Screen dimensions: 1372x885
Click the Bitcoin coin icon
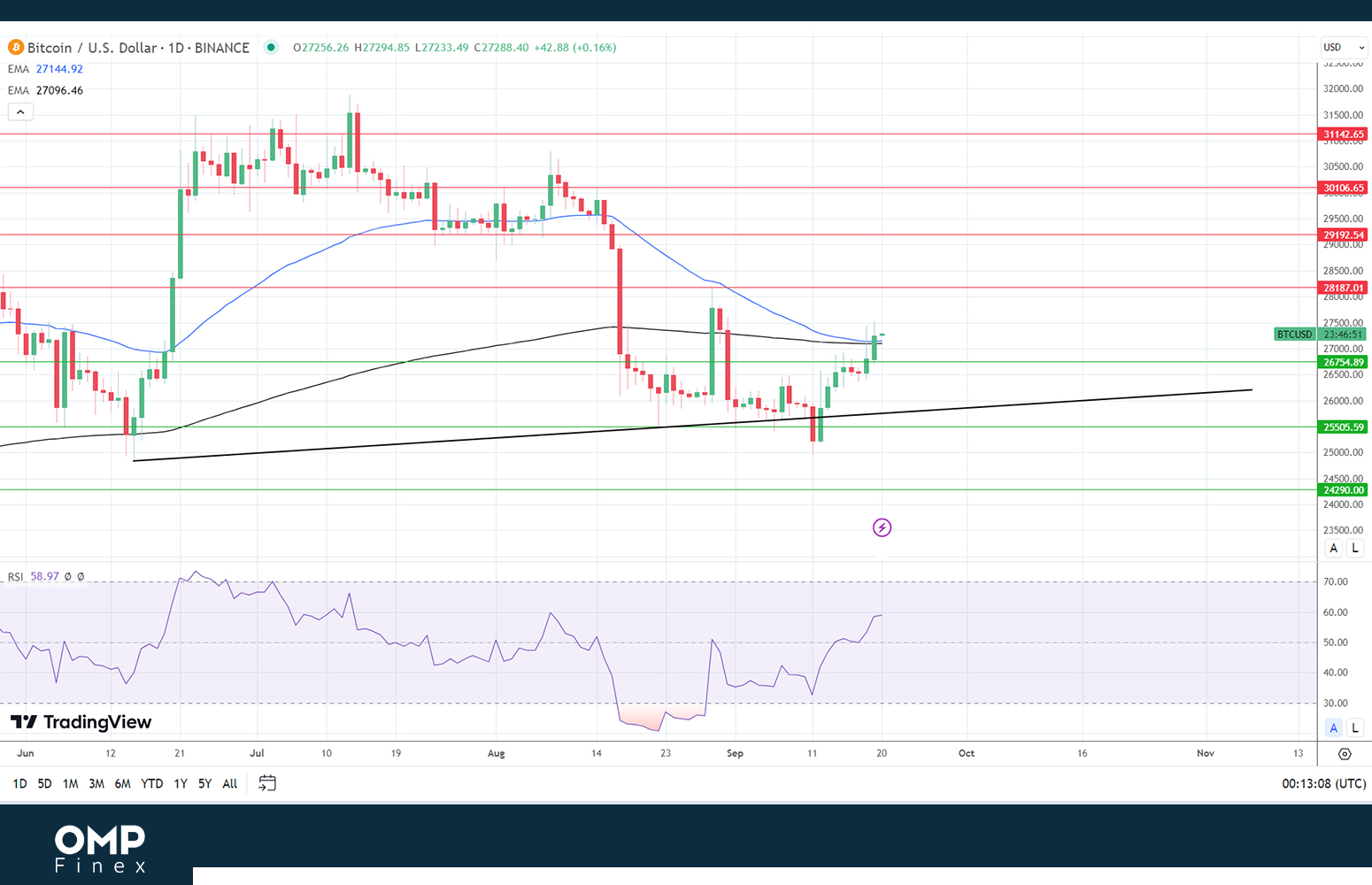(15, 48)
